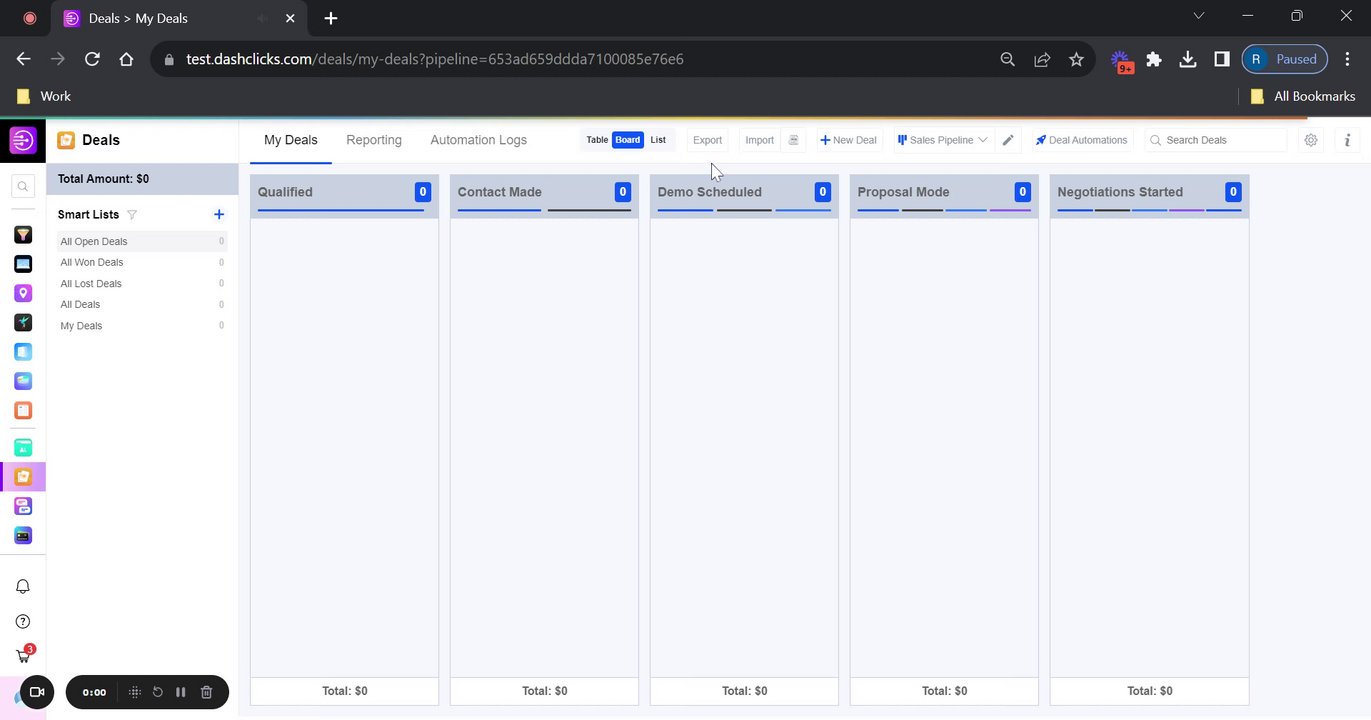Open the purple forms app icon in sidebar

pyautogui.click(x=23, y=506)
